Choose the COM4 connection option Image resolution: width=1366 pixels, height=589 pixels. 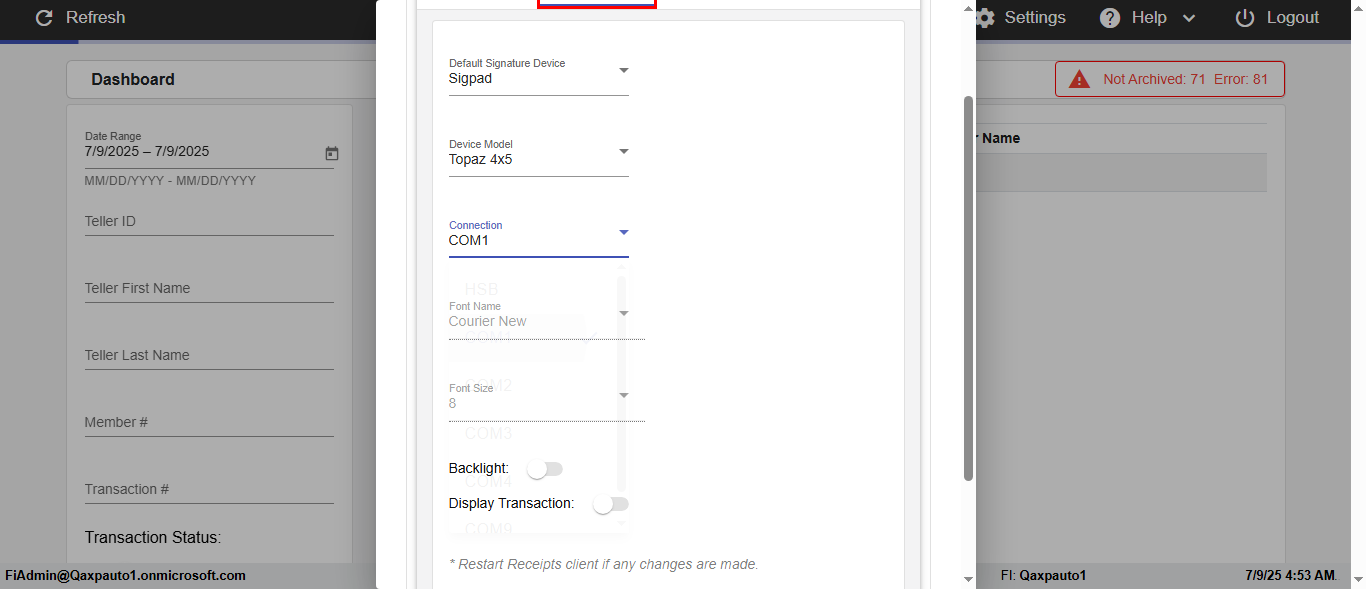pos(489,482)
